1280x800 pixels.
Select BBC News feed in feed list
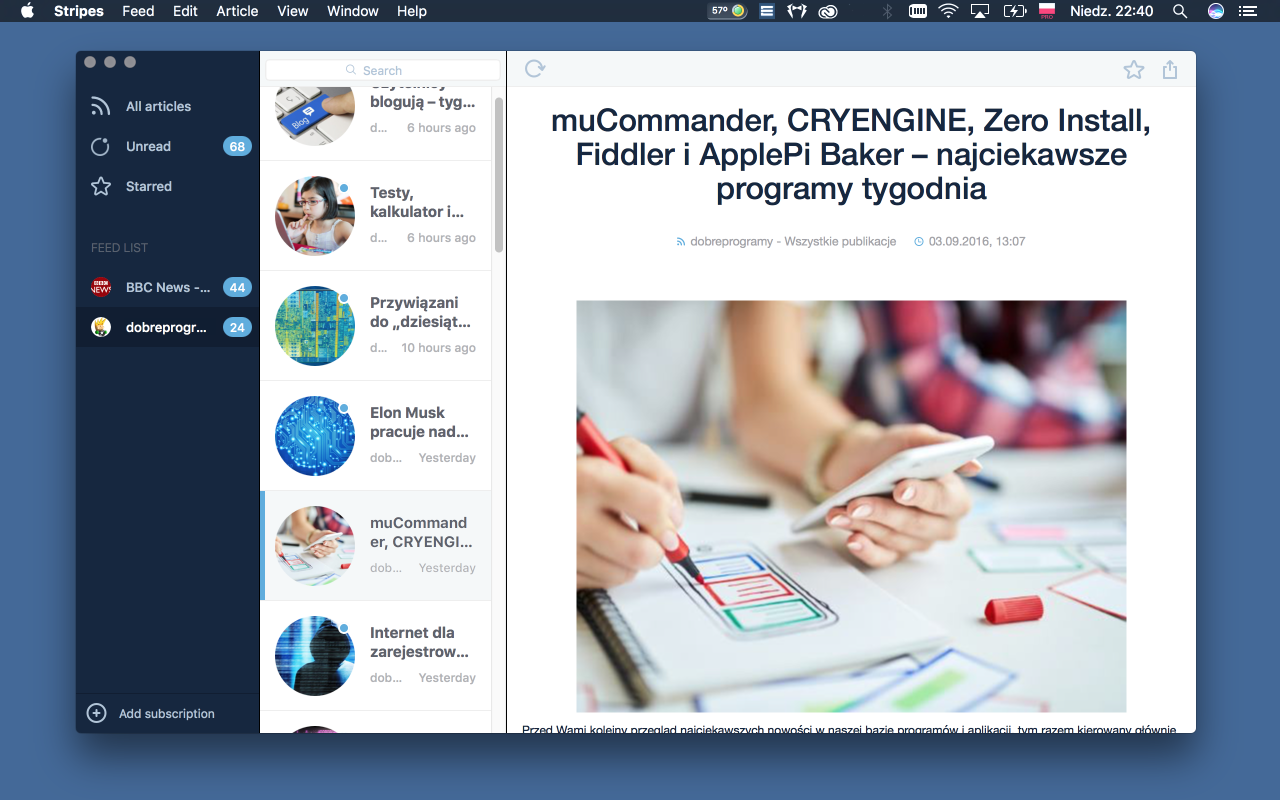pos(167,287)
